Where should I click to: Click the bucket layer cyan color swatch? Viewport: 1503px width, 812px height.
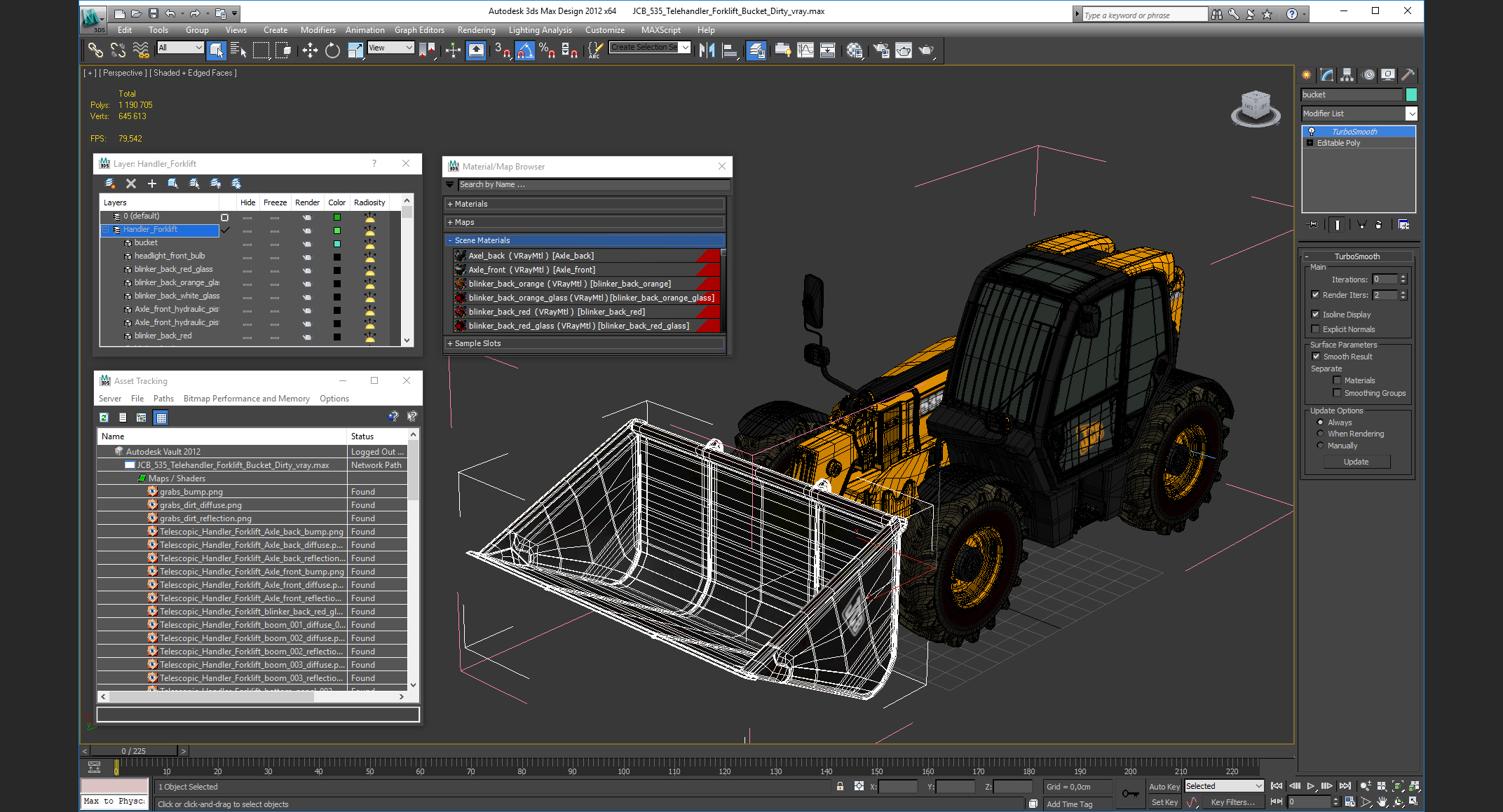[x=336, y=244]
